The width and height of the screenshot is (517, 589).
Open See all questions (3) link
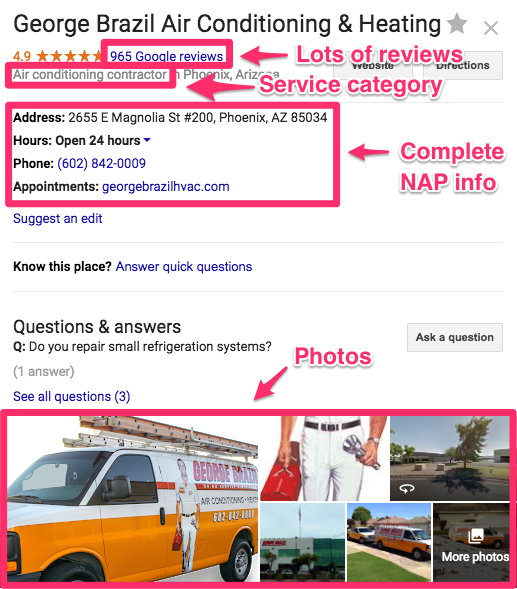click(71, 396)
